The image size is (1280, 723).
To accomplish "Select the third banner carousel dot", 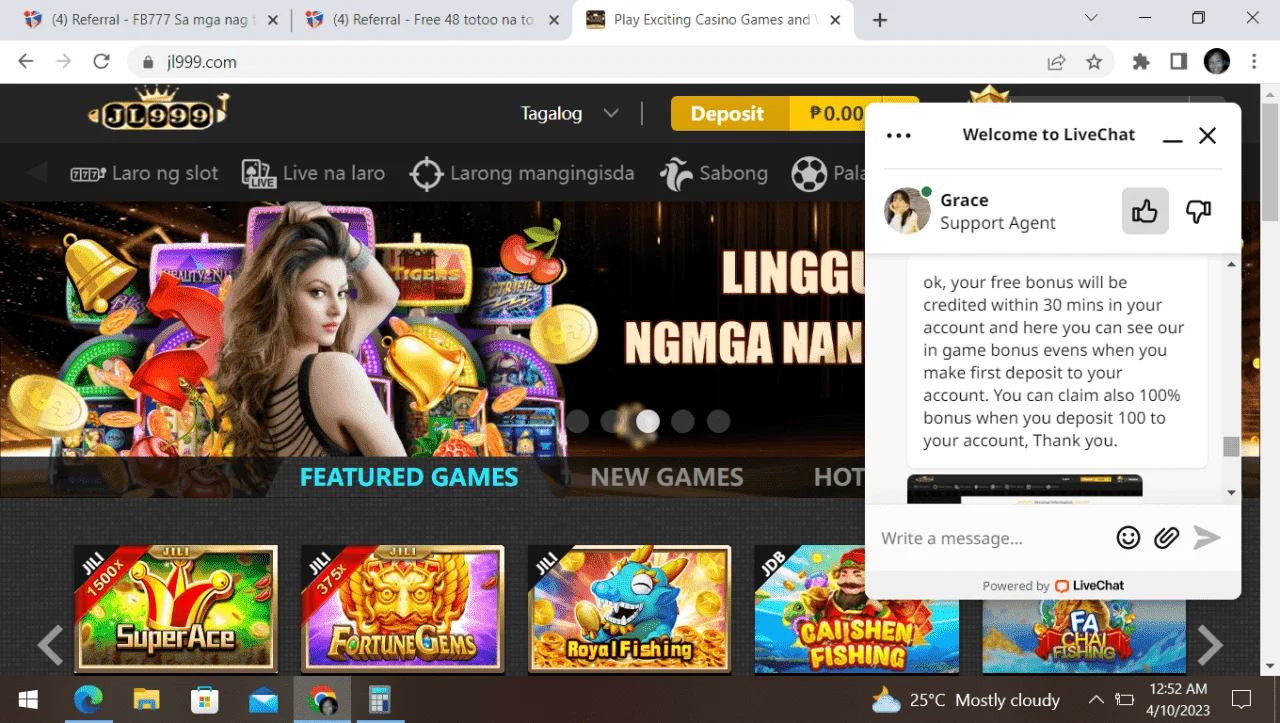I will pos(648,421).
